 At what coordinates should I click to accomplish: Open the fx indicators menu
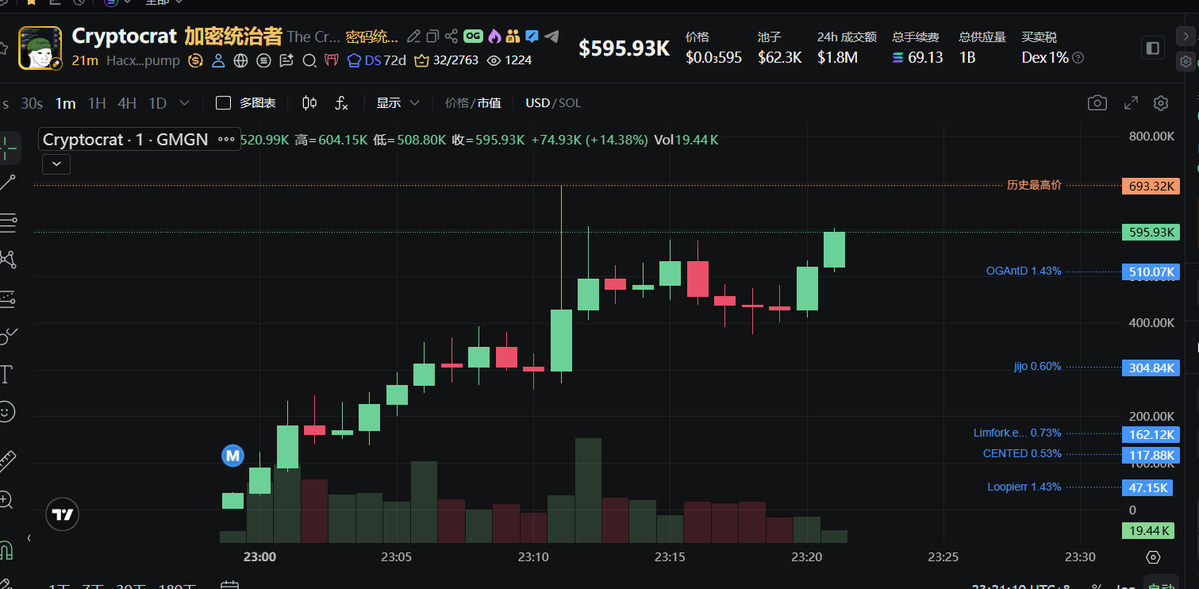click(342, 103)
